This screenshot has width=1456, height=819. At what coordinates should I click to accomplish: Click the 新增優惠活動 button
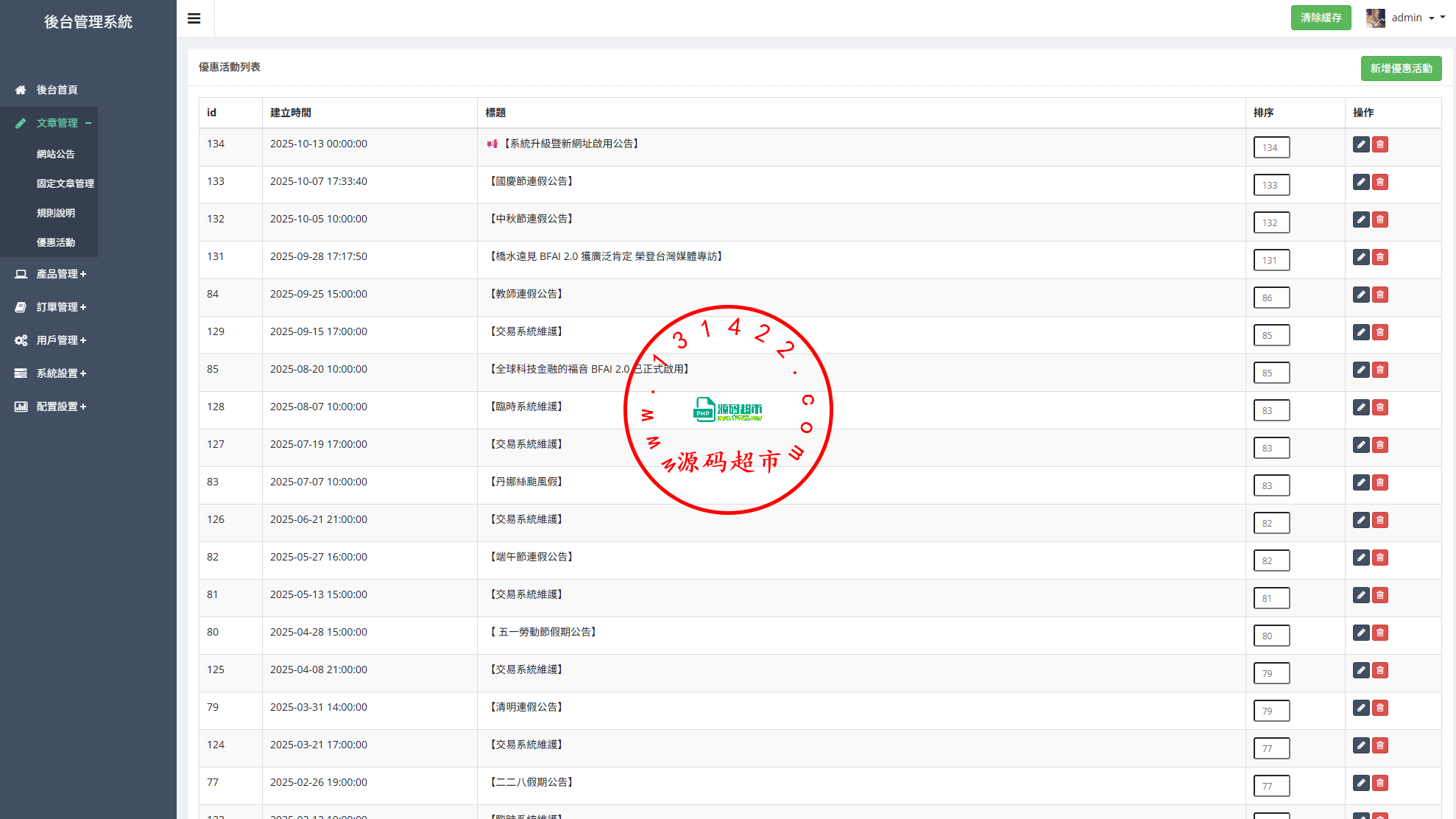1401,68
